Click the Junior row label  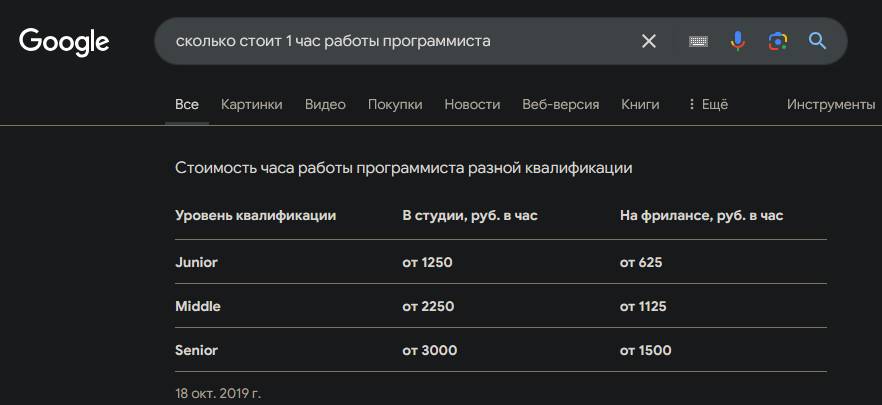point(196,262)
